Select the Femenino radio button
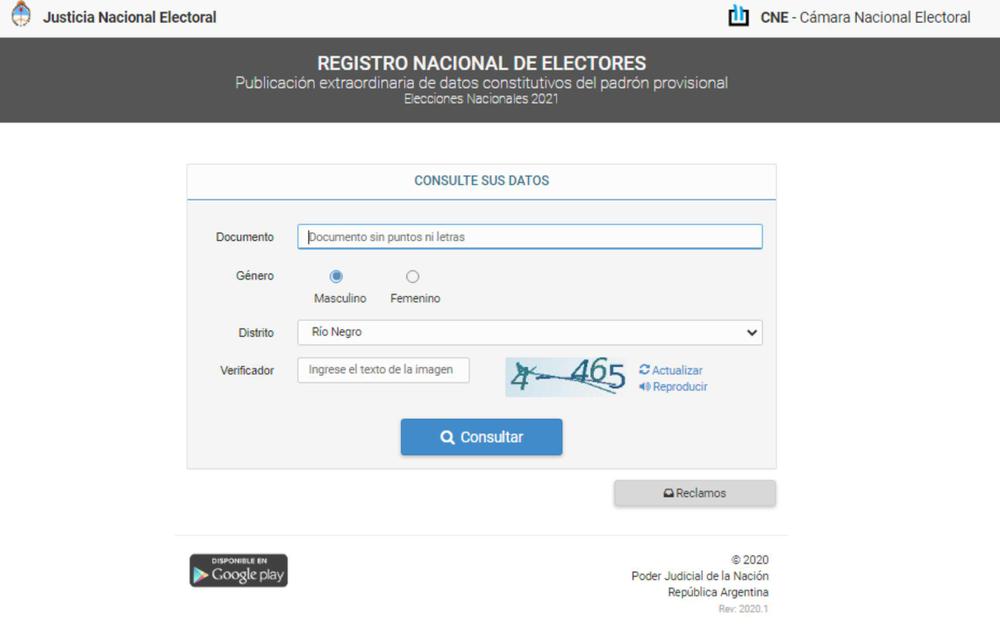 [413, 277]
